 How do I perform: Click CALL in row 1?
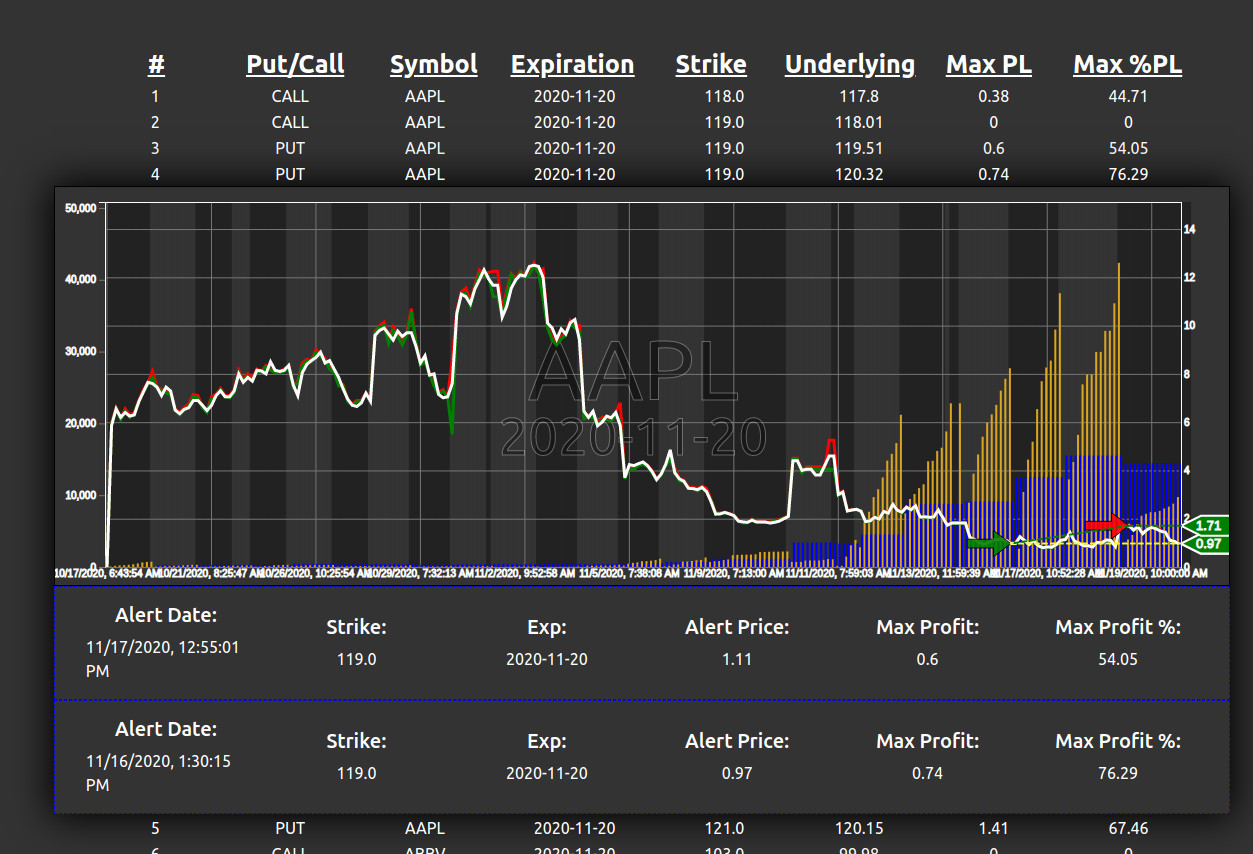click(x=290, y=96)
